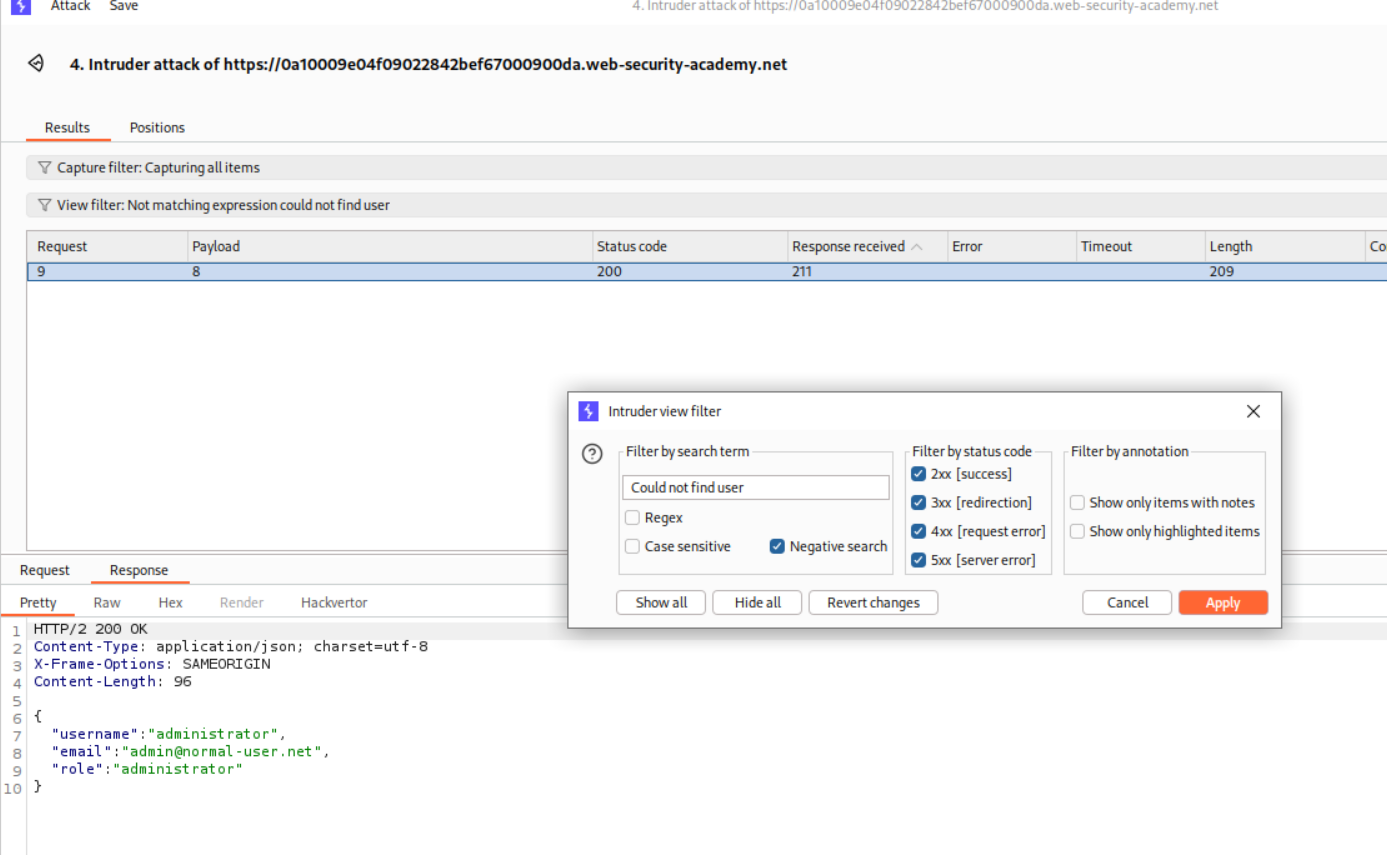Check Show only highlighted items

(1077, 531)
